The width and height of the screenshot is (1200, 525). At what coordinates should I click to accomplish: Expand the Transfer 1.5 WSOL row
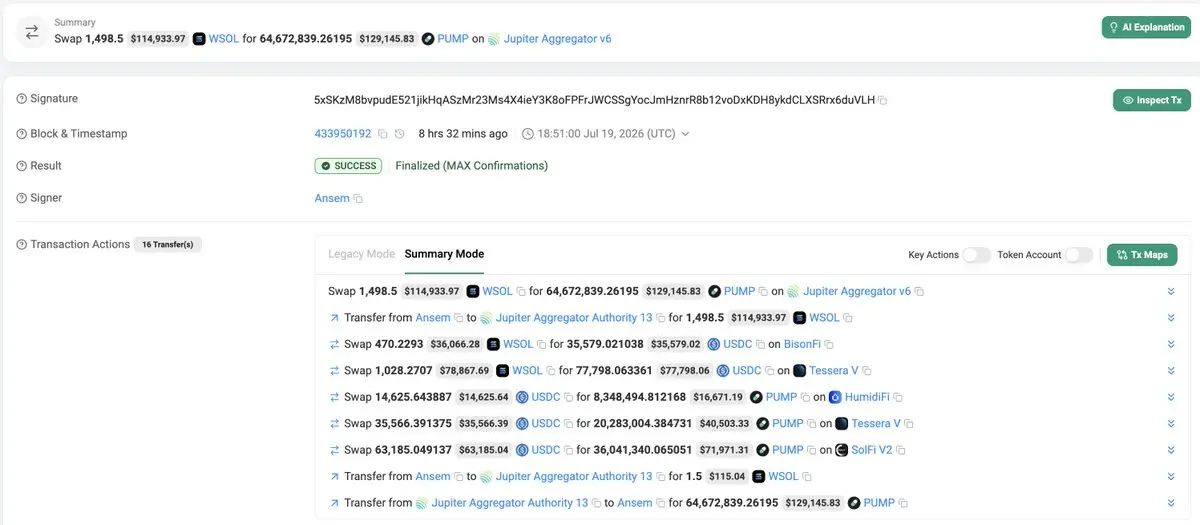point(1171,477)
